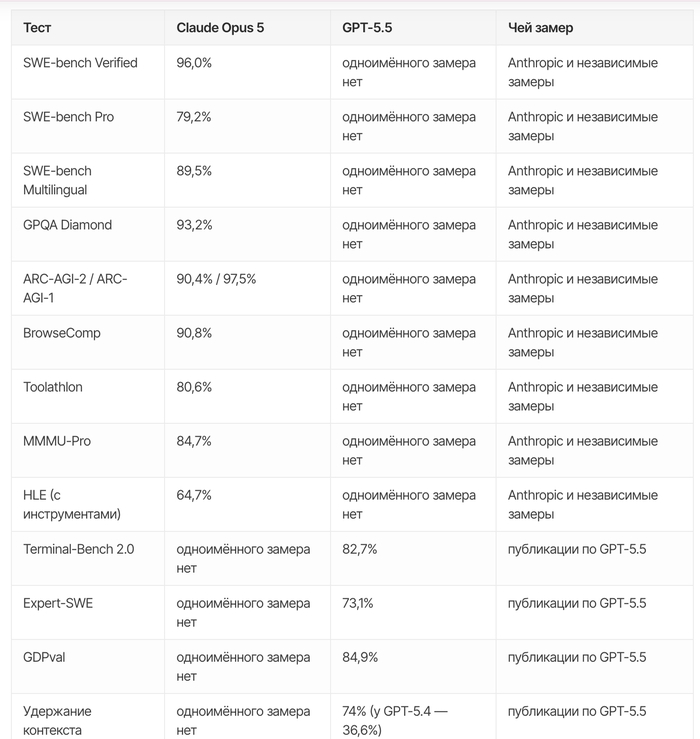Select the HLE (с инструментами) cell

tap(72, 505)
